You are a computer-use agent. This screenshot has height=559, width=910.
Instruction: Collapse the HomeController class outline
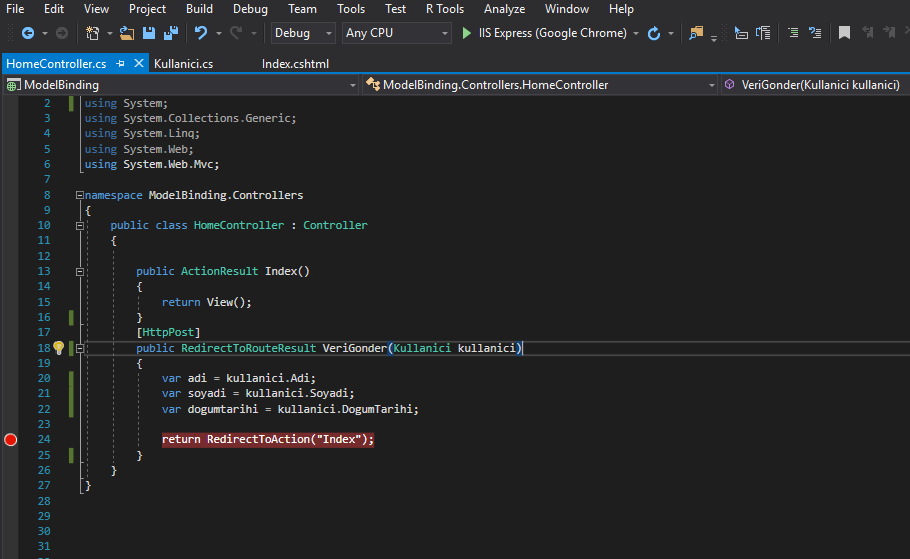click(x=80, y=226)
